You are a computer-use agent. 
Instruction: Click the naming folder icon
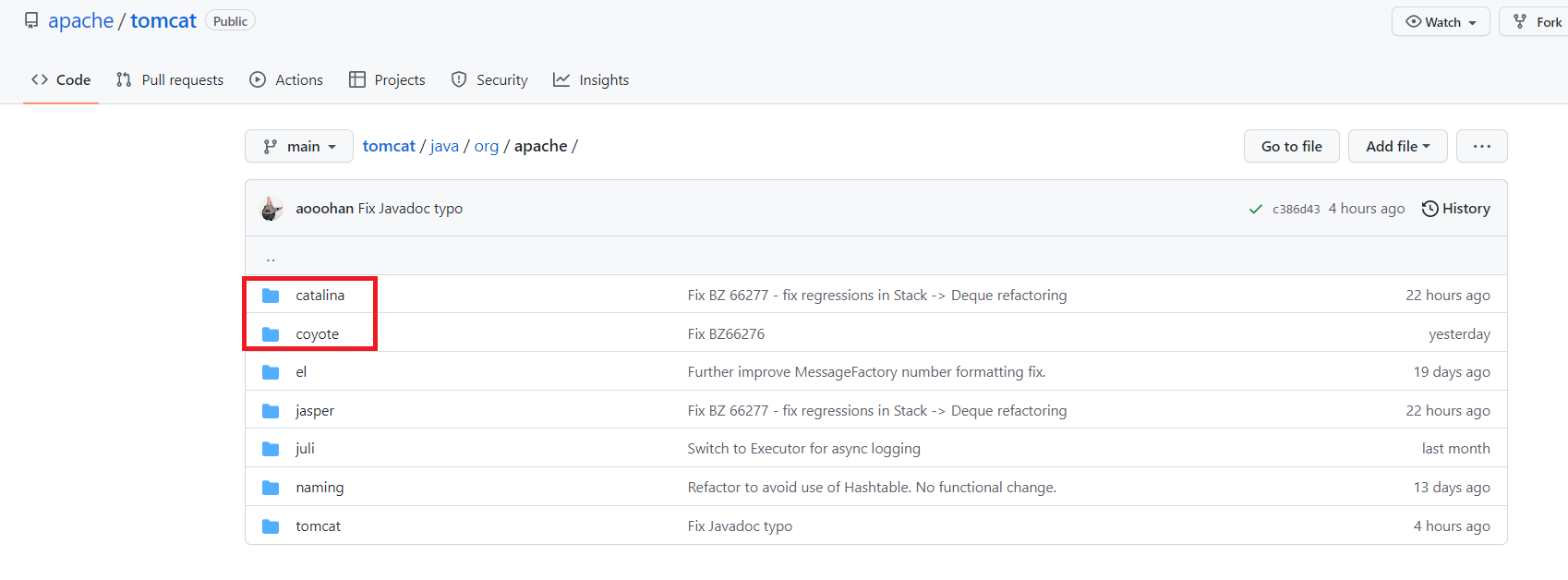coord(271,488)
